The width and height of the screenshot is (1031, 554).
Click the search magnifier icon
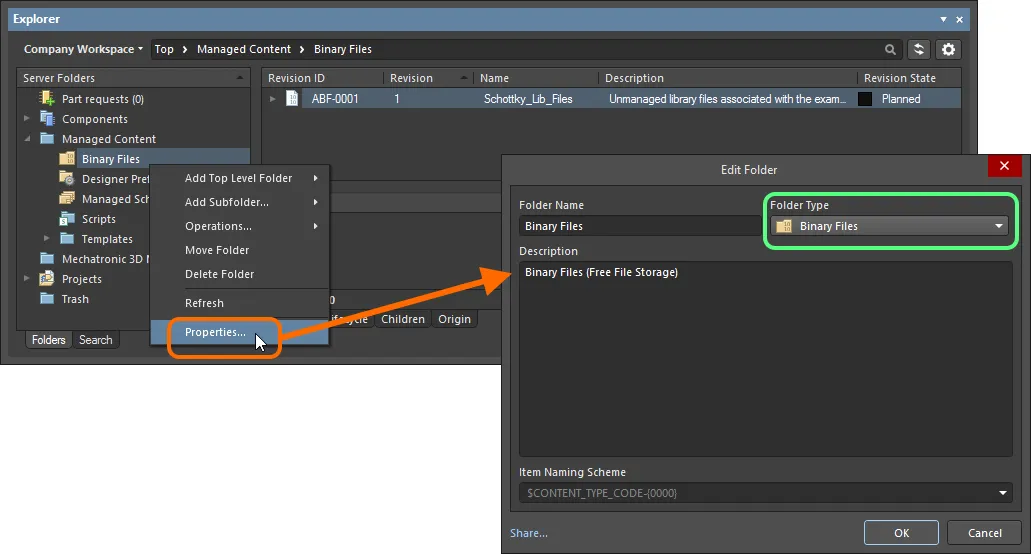(890, 49)
